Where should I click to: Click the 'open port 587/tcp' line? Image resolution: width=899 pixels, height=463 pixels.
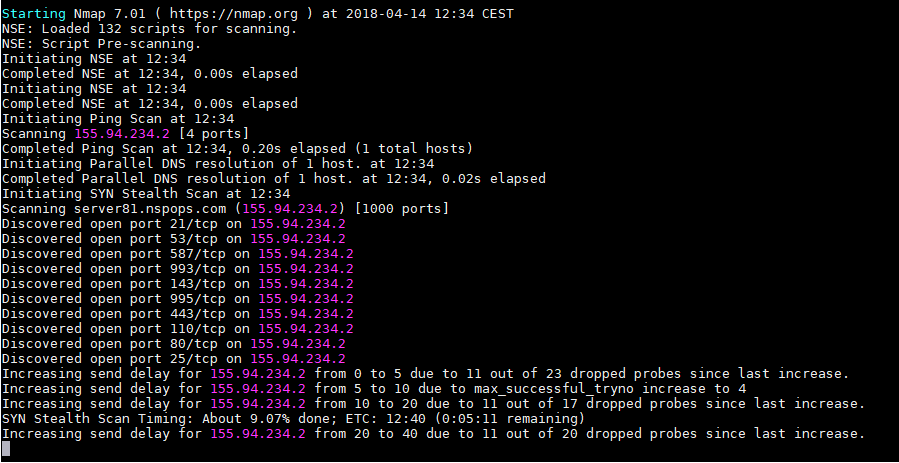click(x=177, y=253)
